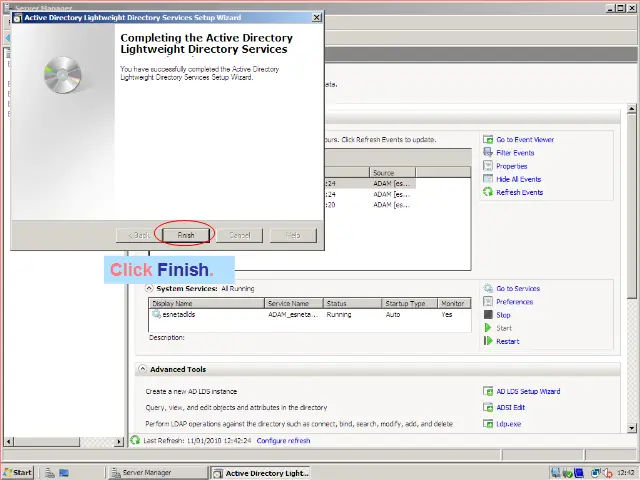Open ADSI Edit tool
Screen dimensions: 640x480
point(510,408)
